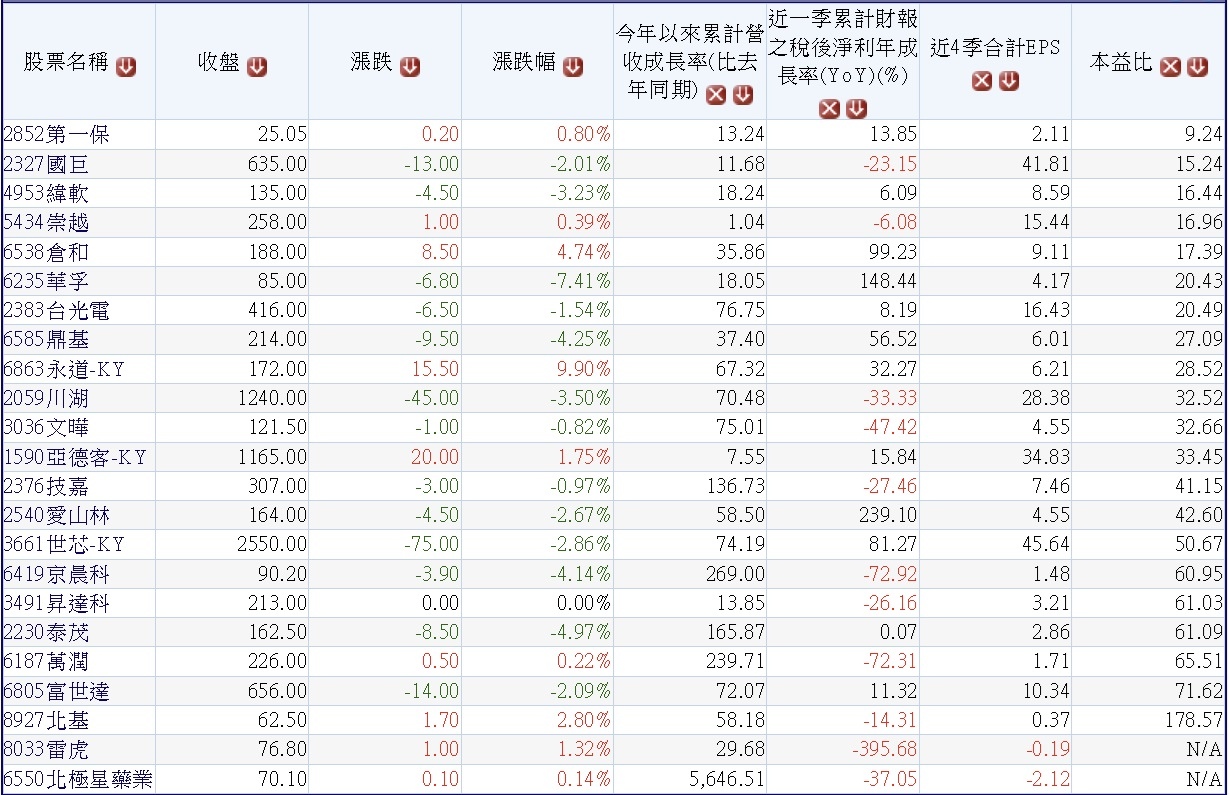The width and height of the screenshot is (1229, 795).
Task: Select revenue growth 269.00 cell
Action: (x=690, y=574)
